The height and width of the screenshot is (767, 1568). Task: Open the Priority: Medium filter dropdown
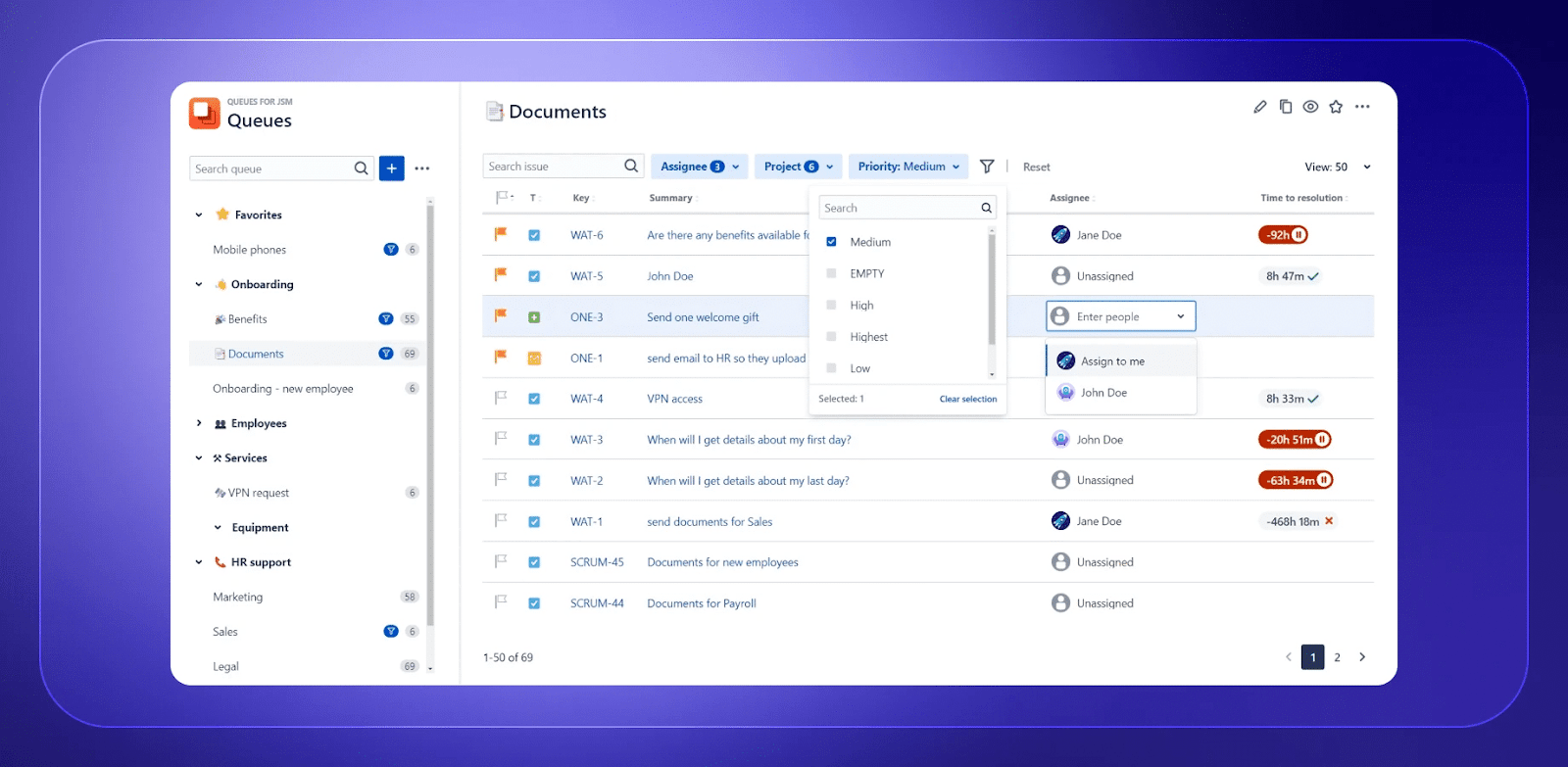coord(908,167)
